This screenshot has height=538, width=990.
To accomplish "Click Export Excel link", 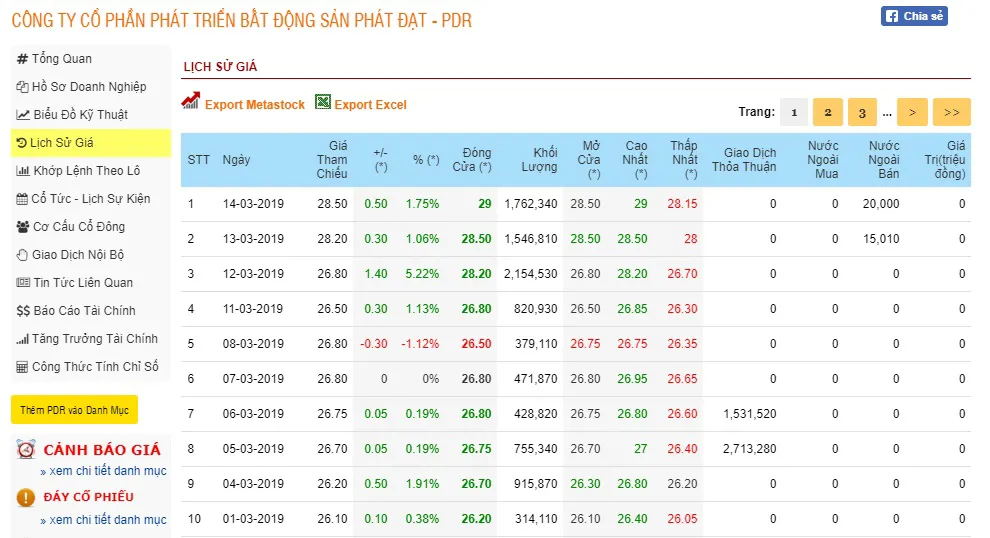I will pos(370,105).
